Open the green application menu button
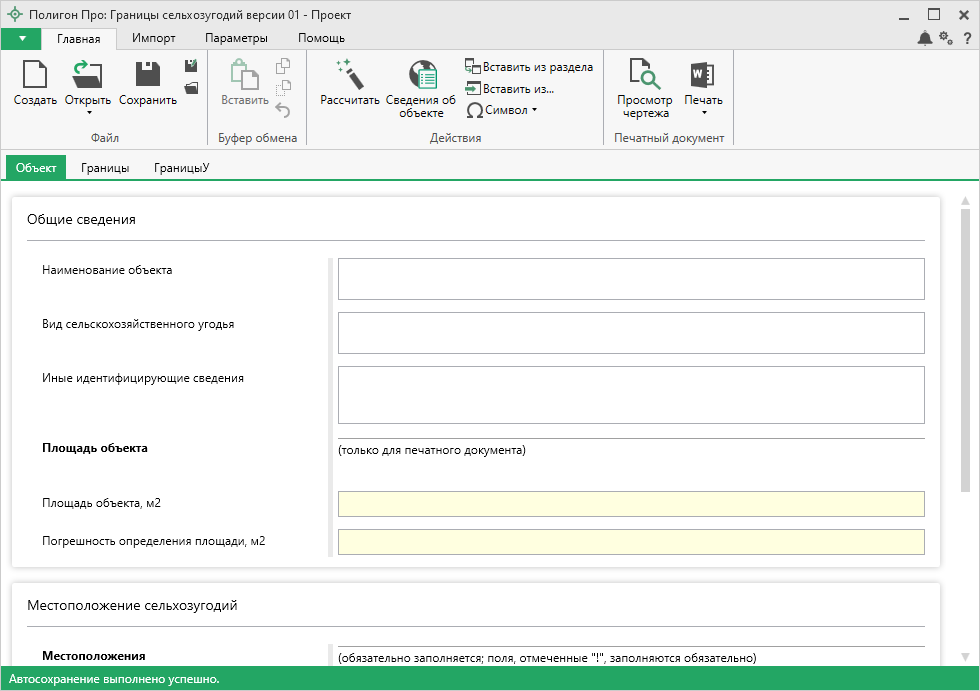The width and height of the screenshot is (980, 691). [21, 38]
